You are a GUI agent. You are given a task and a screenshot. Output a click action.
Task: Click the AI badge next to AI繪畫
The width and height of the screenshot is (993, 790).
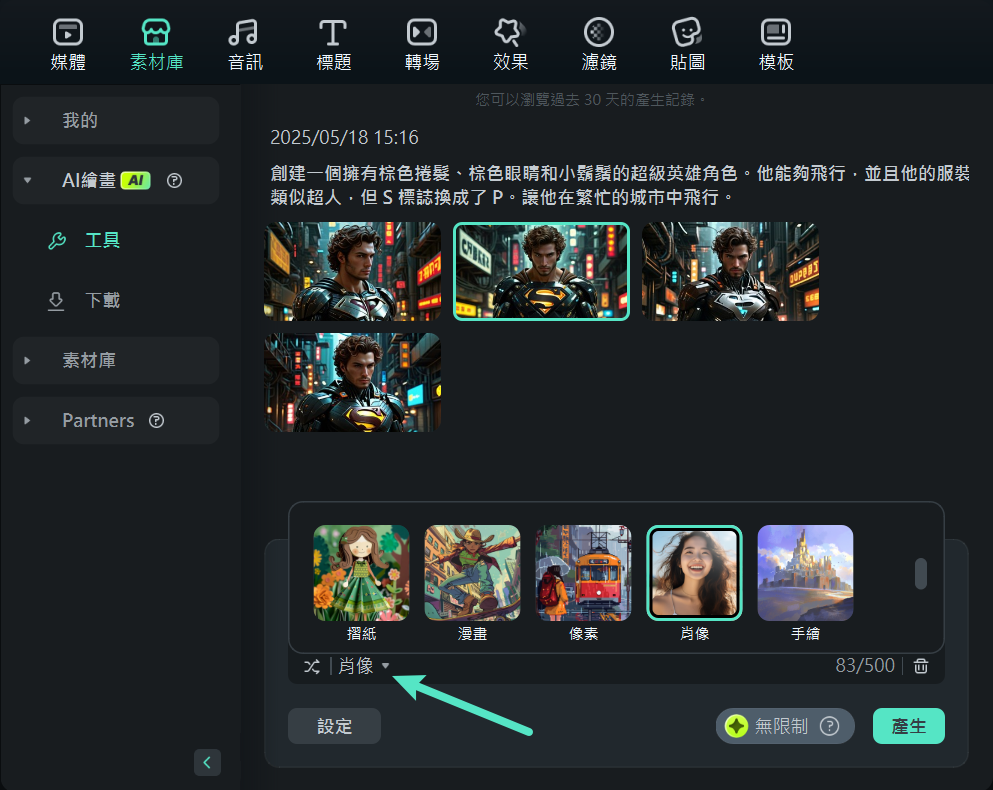(136, 181)
